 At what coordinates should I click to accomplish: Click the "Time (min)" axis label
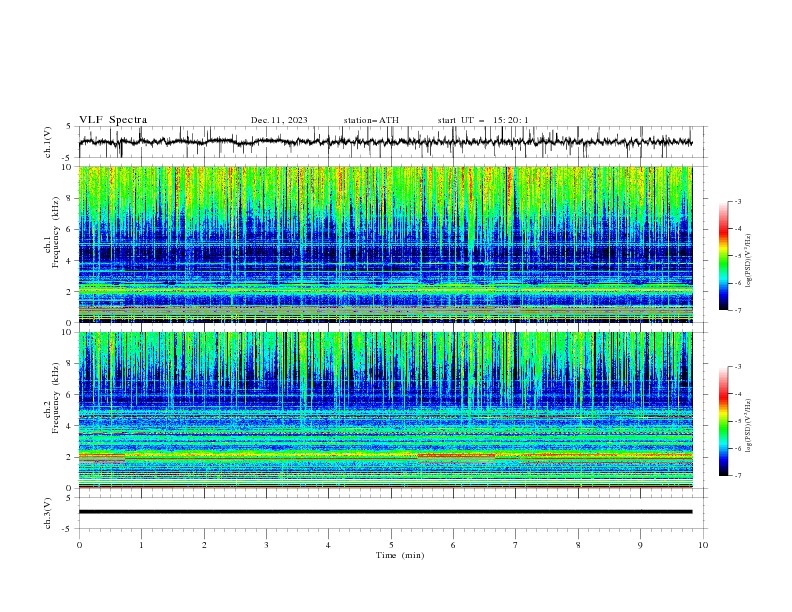tap(400, 555)
